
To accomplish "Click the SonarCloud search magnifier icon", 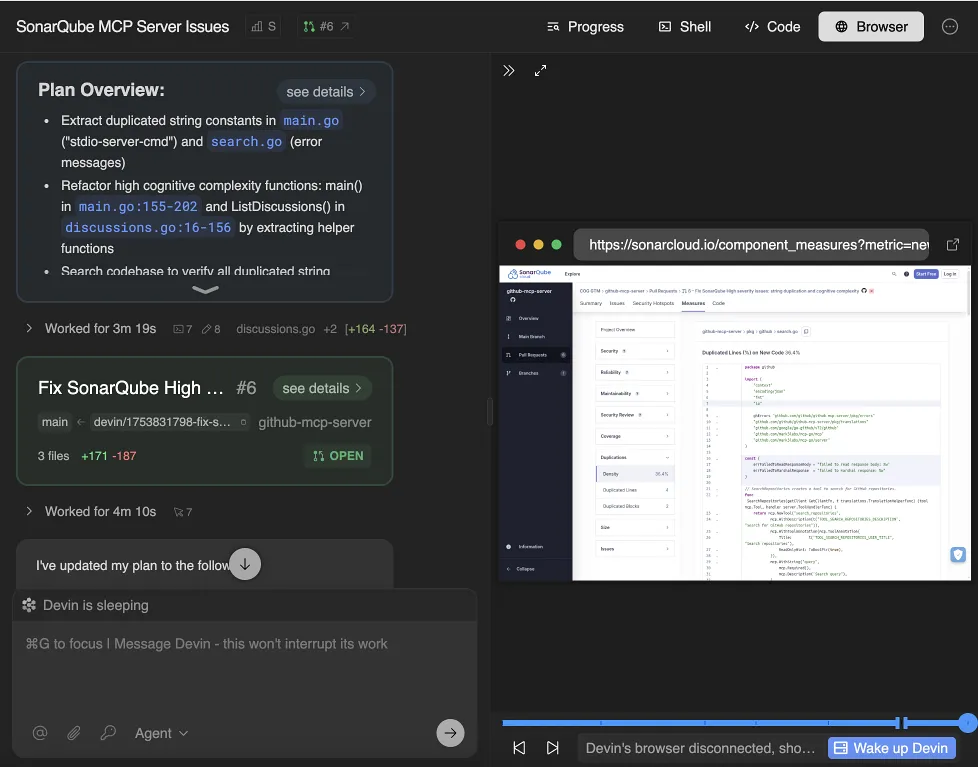I will click(x=894, y=274).
